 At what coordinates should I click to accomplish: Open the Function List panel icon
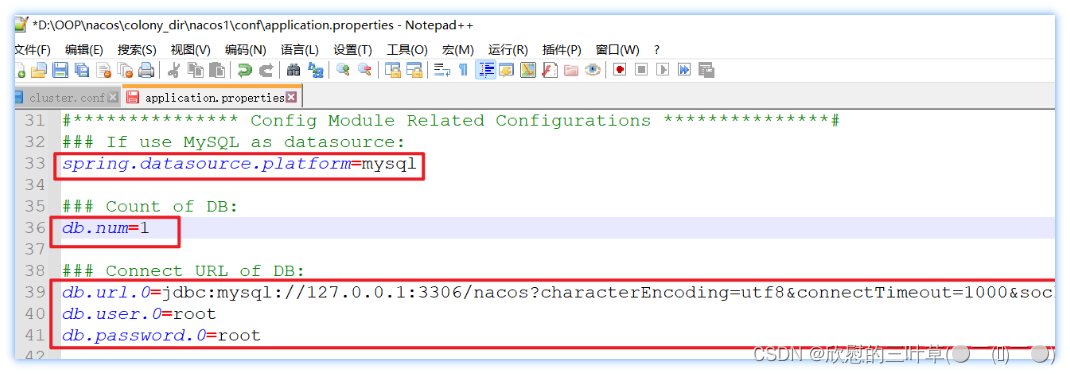tap(549, 70)
